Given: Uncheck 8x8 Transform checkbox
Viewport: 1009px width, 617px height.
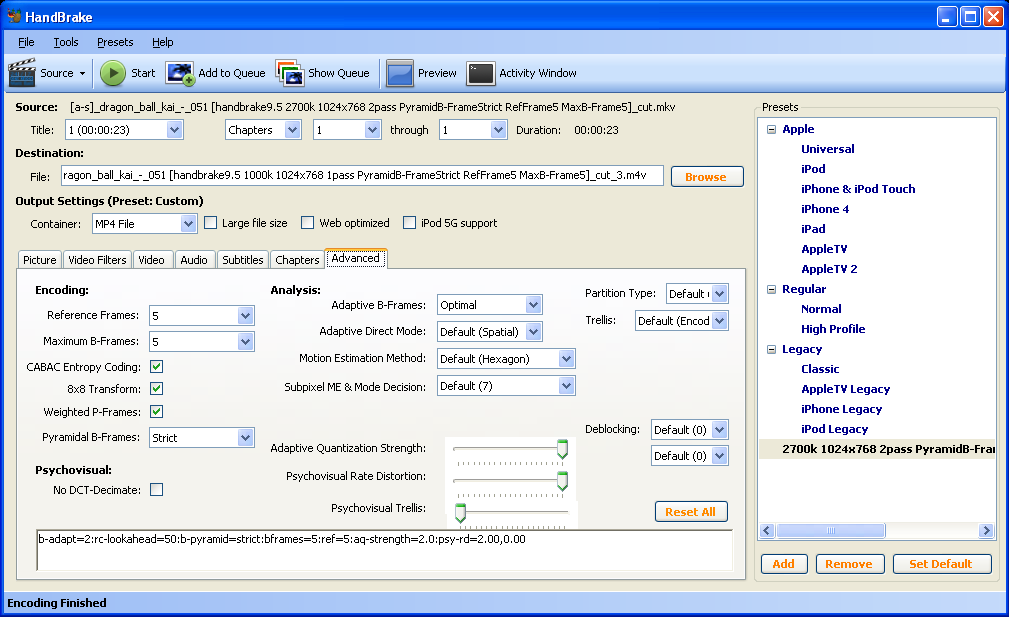Looking at the screenshot, I should coord(156,389).
